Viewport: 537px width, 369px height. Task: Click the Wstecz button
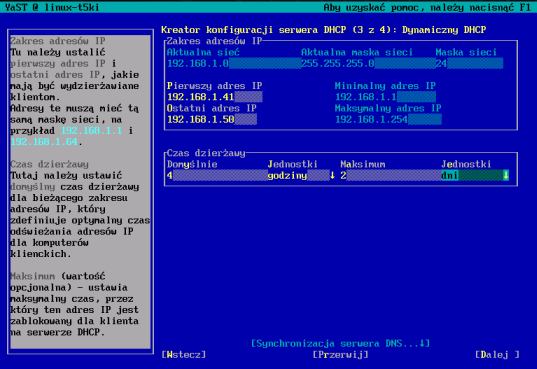(184, 355)
